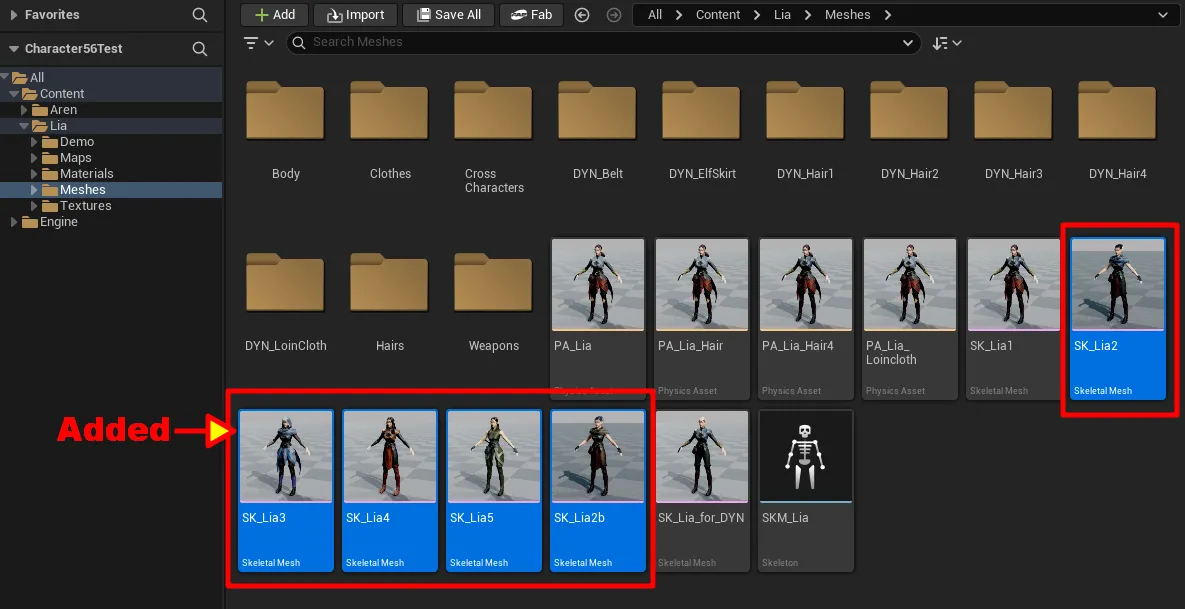The image size is (1185, 609).
Task: Expand the Textures folder arrow
Action: point(34,206)
